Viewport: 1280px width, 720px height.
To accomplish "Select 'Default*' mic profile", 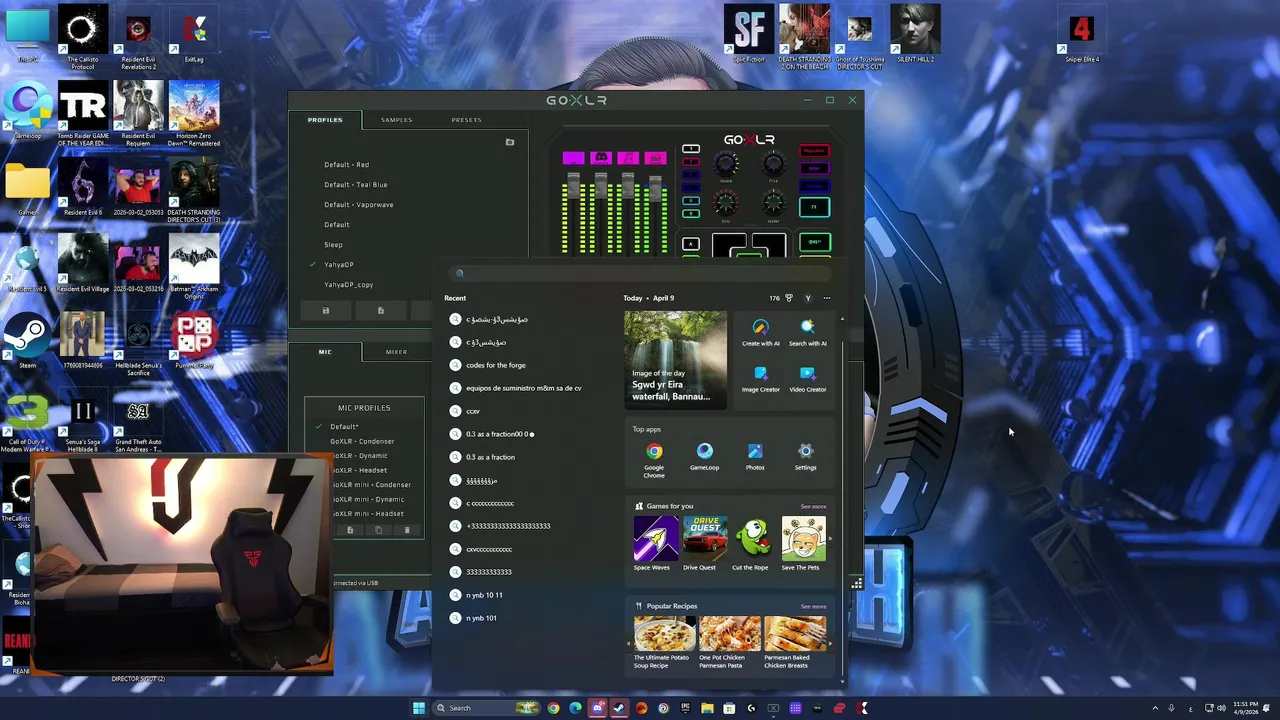I will coord(344,427).
